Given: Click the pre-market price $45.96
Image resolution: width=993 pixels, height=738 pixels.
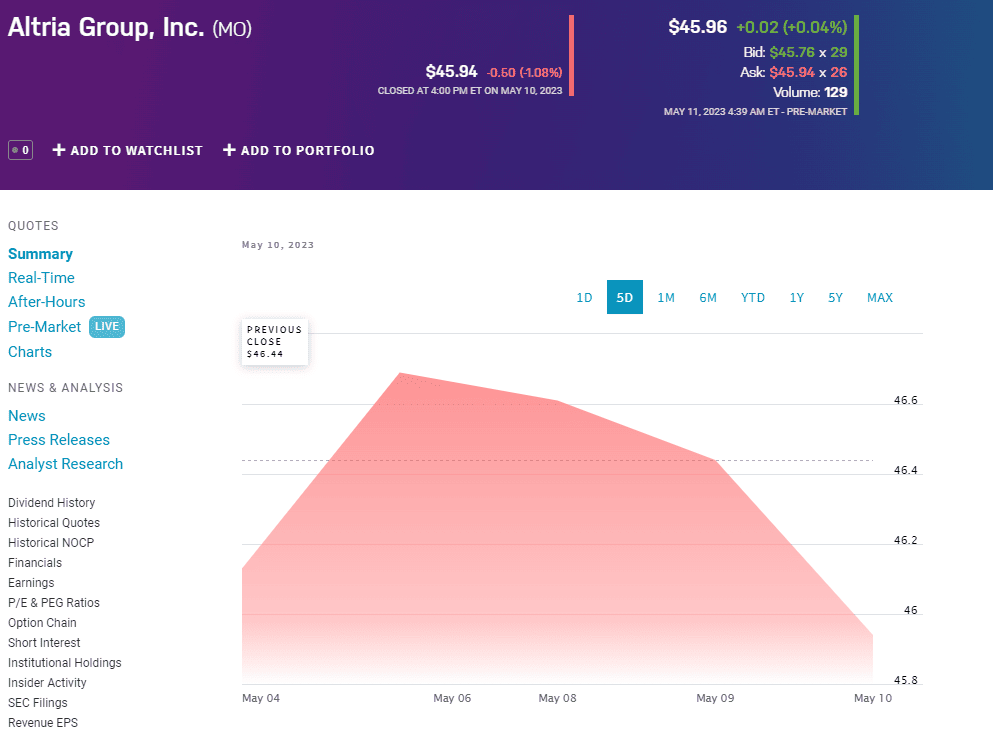Looking at the screenshot, I should point(697,27).
